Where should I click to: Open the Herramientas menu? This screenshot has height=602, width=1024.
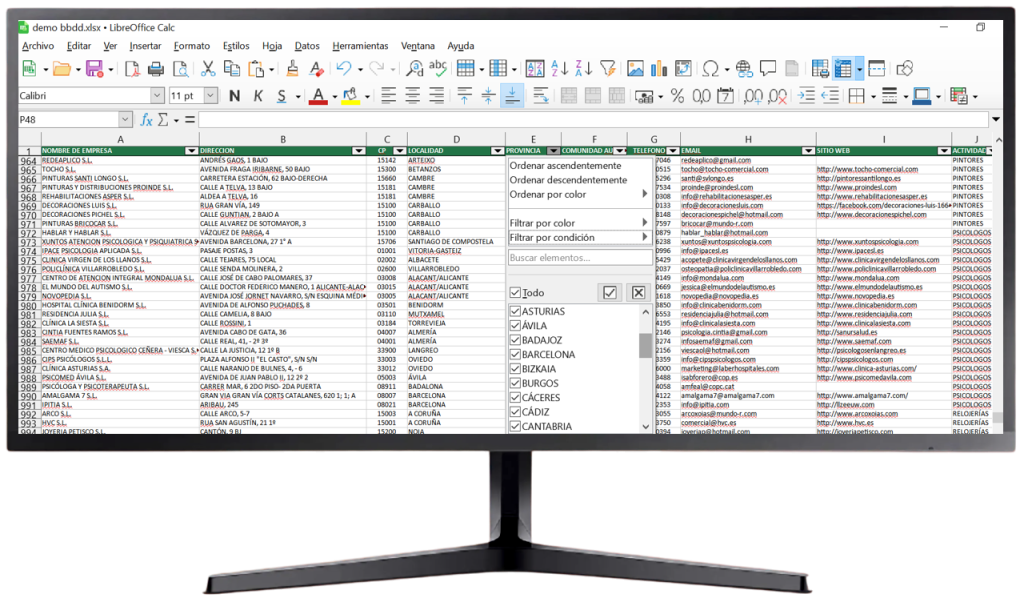click(x=360, y=46)
